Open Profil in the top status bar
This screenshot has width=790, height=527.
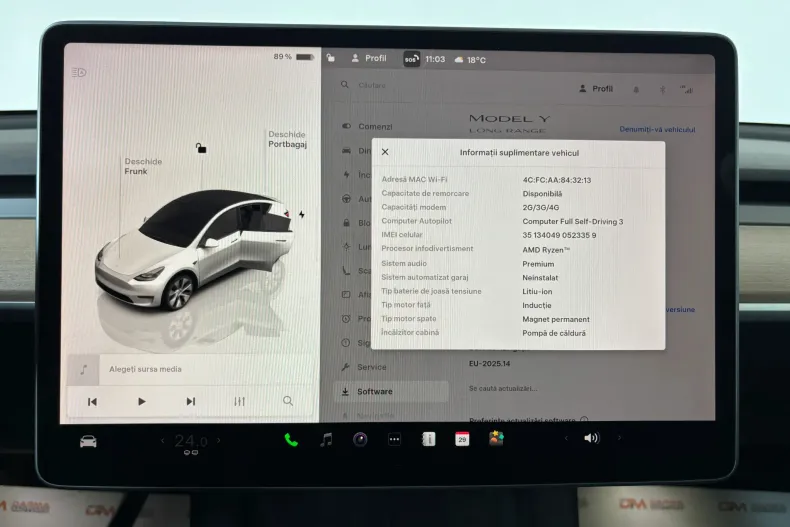369,58
